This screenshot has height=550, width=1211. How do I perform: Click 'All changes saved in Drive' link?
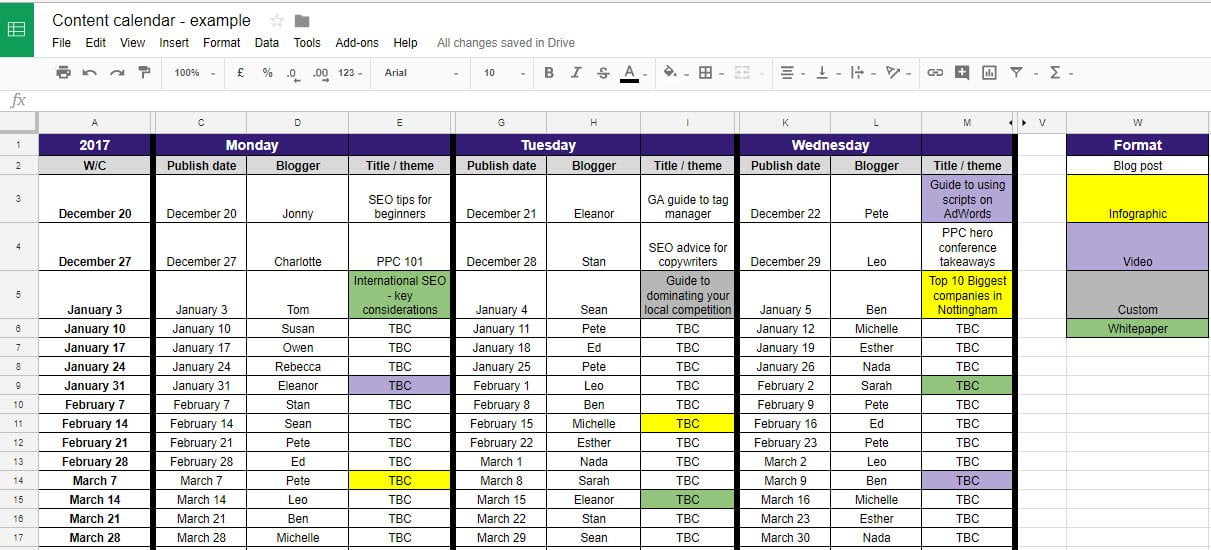tap(506, 43)
